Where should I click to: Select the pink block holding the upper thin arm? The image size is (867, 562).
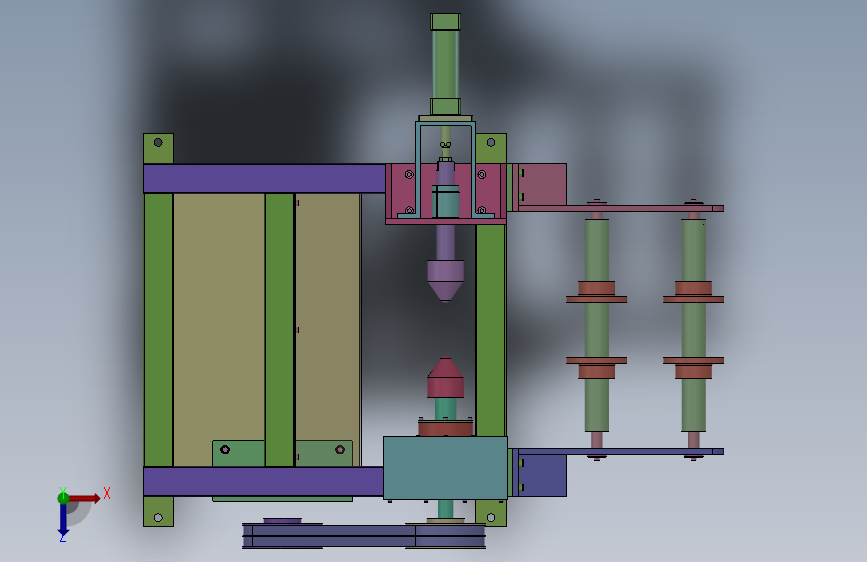point(542,184)
